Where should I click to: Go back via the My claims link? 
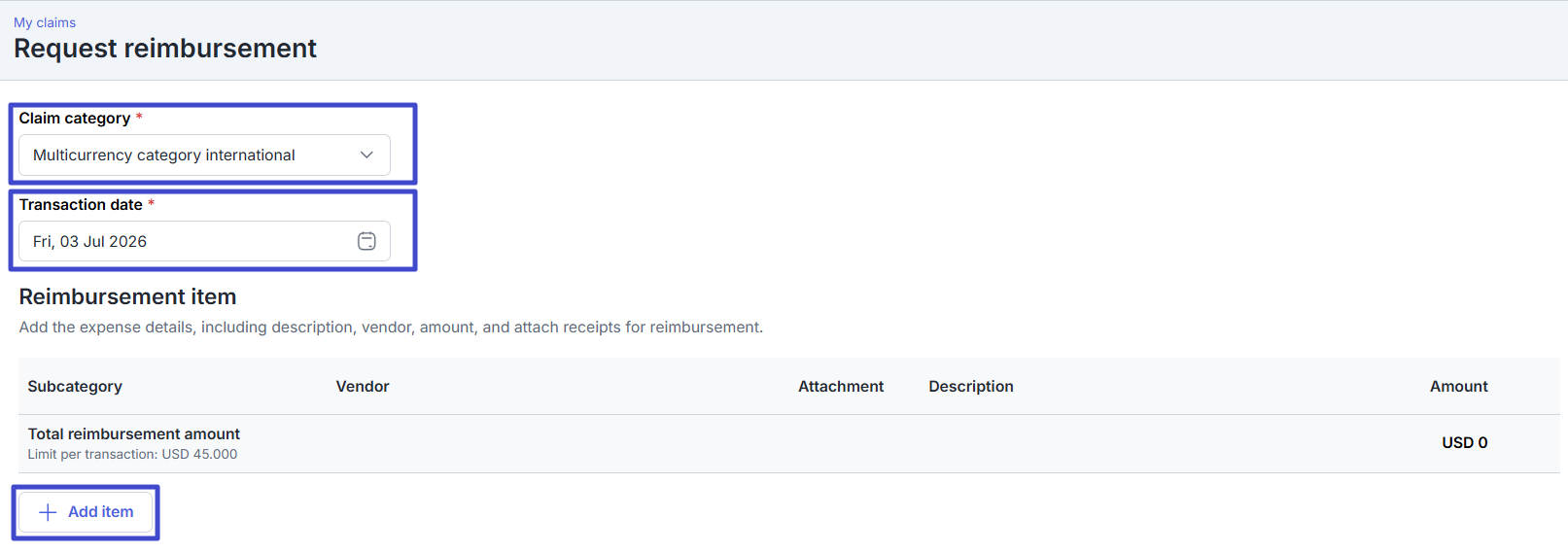point(45,22)
